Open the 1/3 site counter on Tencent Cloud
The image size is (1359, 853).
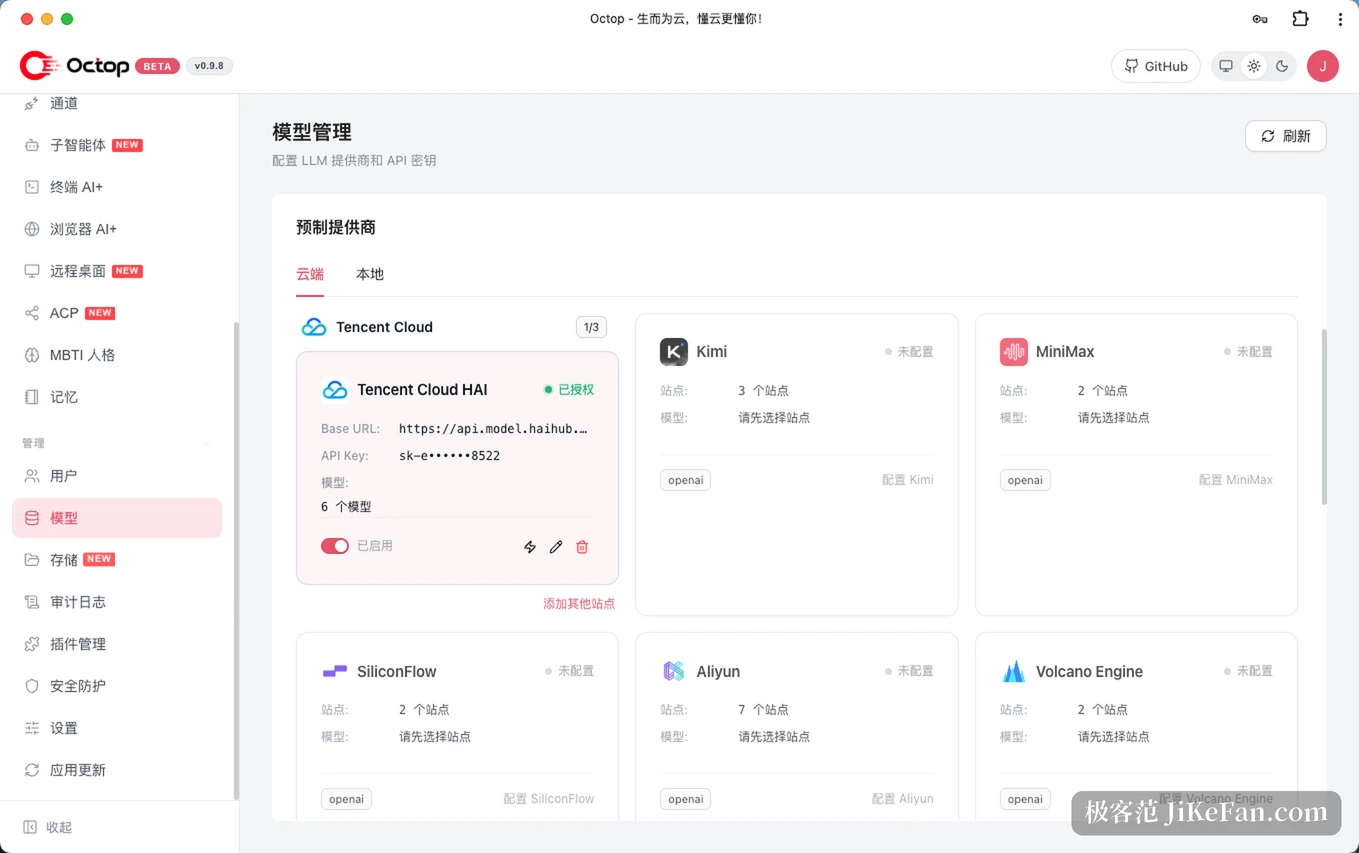tap(591, 327)
